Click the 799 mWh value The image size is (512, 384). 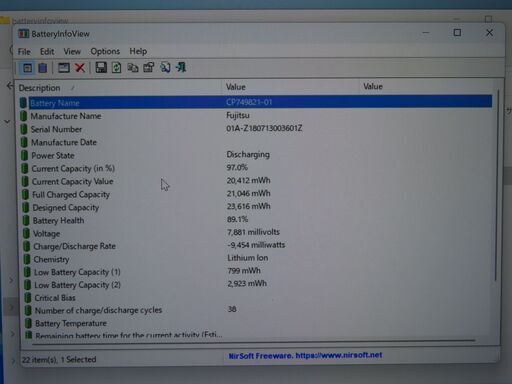[244, 271]
